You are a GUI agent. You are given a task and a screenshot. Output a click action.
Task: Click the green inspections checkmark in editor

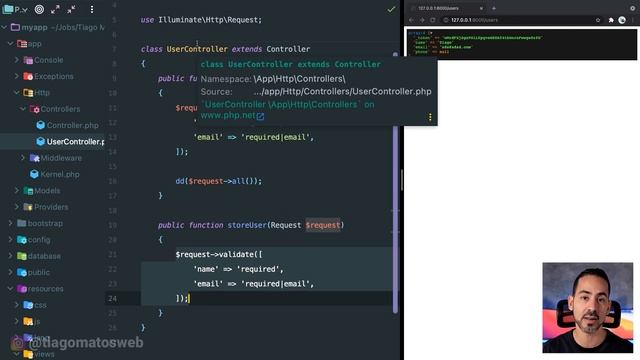tap(391, 9)
